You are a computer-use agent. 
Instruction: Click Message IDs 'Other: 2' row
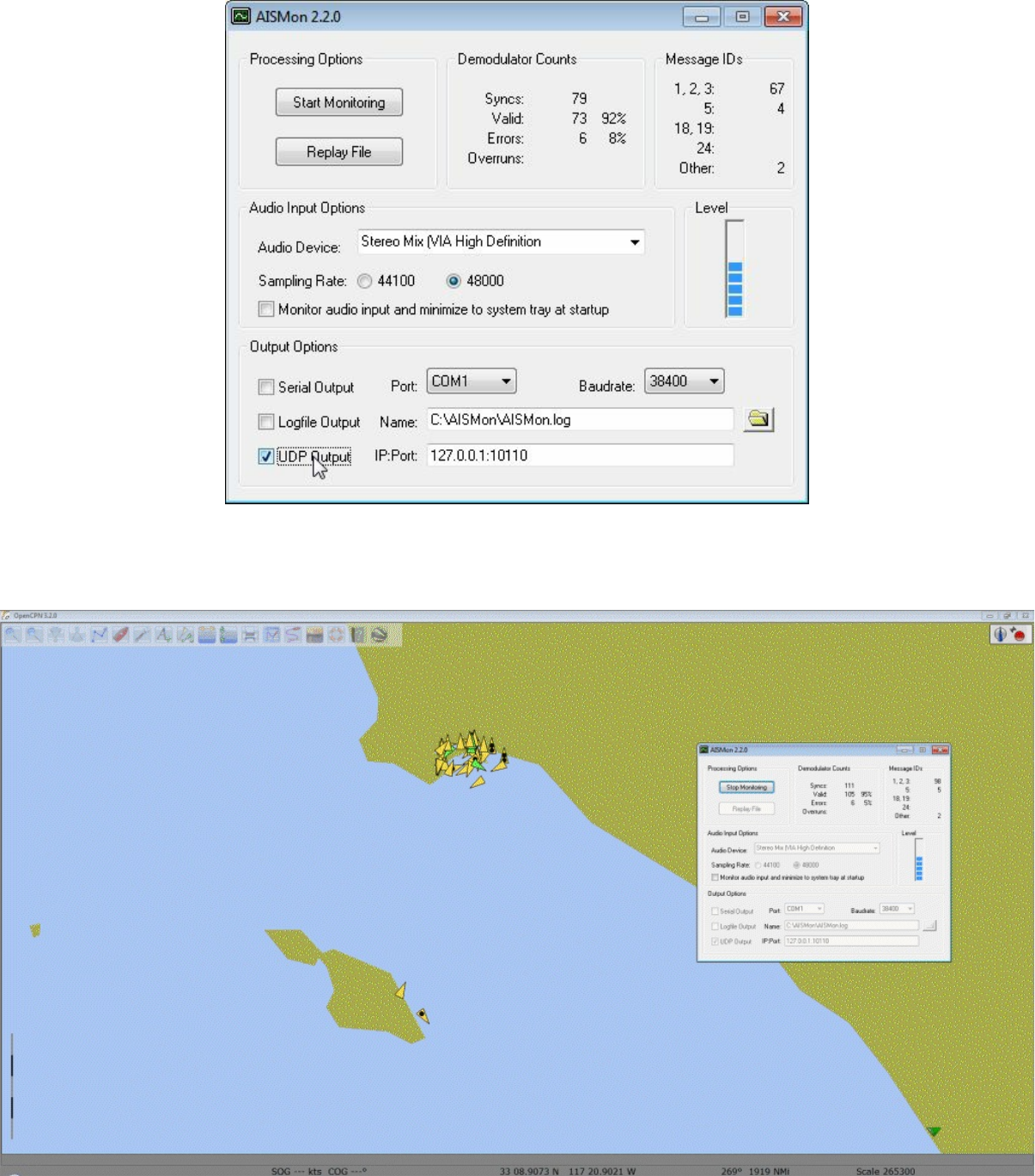732,168
